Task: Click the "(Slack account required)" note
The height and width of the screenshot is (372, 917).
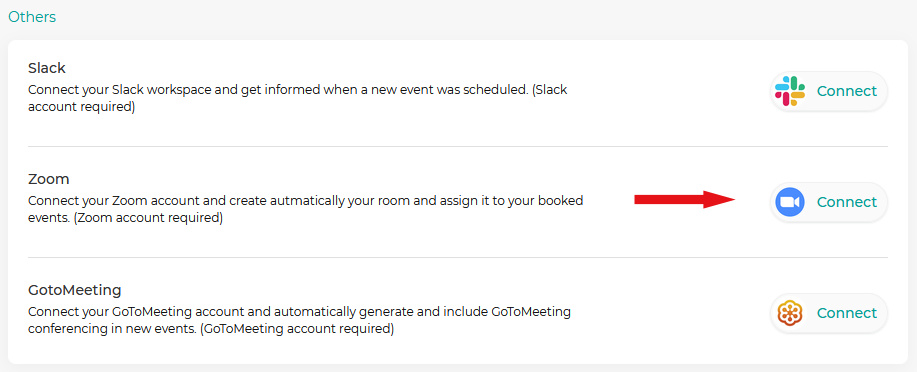Action: coord(298,99)
